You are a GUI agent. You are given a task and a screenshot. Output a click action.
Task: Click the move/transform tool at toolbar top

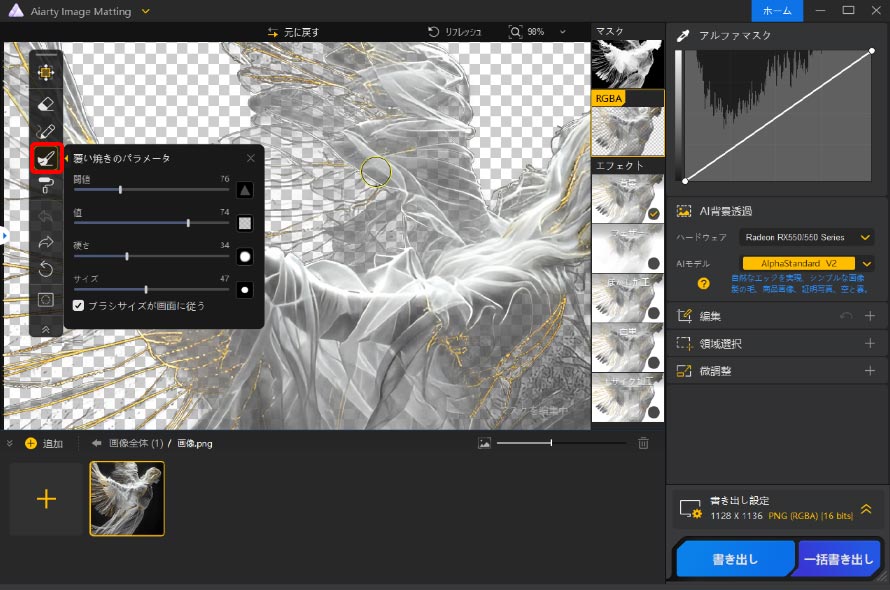[x=46, y=72]
